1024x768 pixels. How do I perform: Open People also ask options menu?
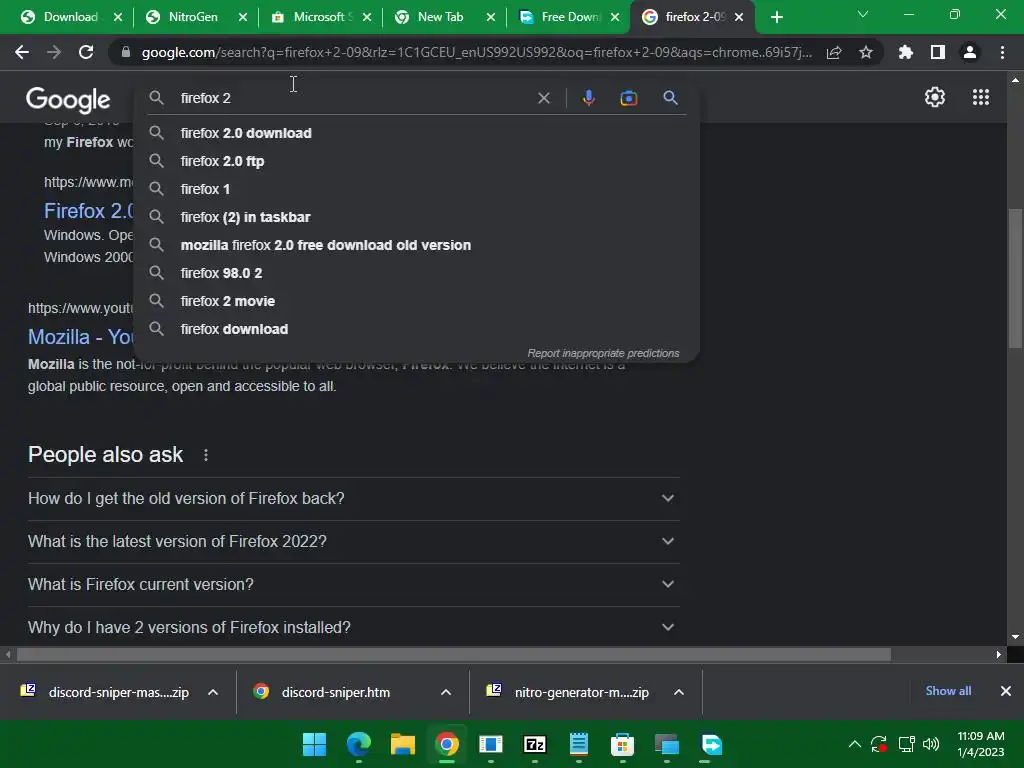(x=206, y=455)
